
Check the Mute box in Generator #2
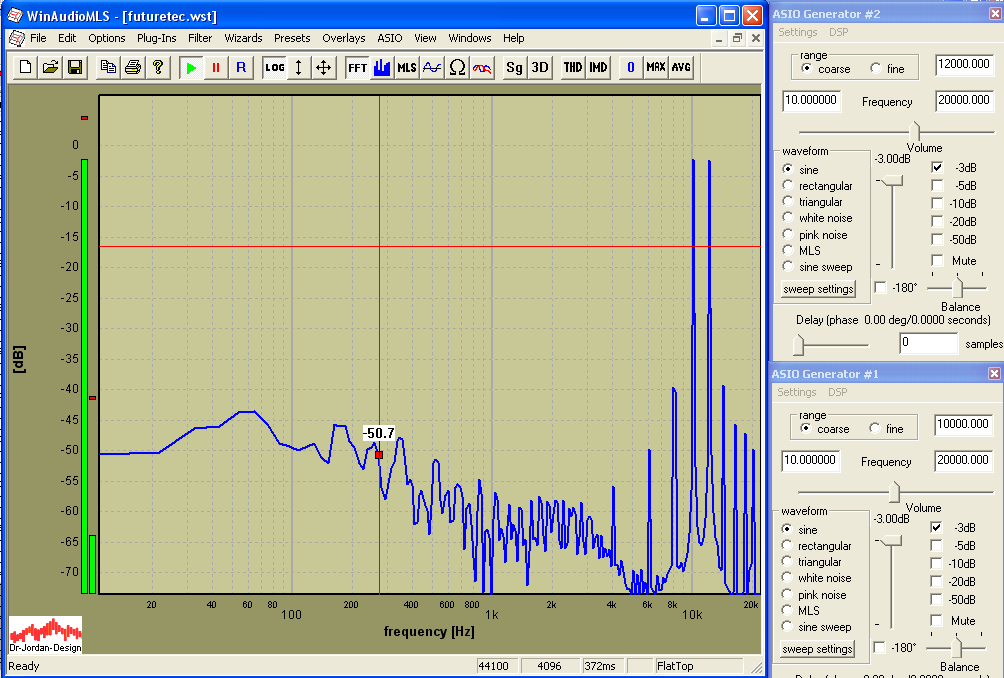pos(937,261)
